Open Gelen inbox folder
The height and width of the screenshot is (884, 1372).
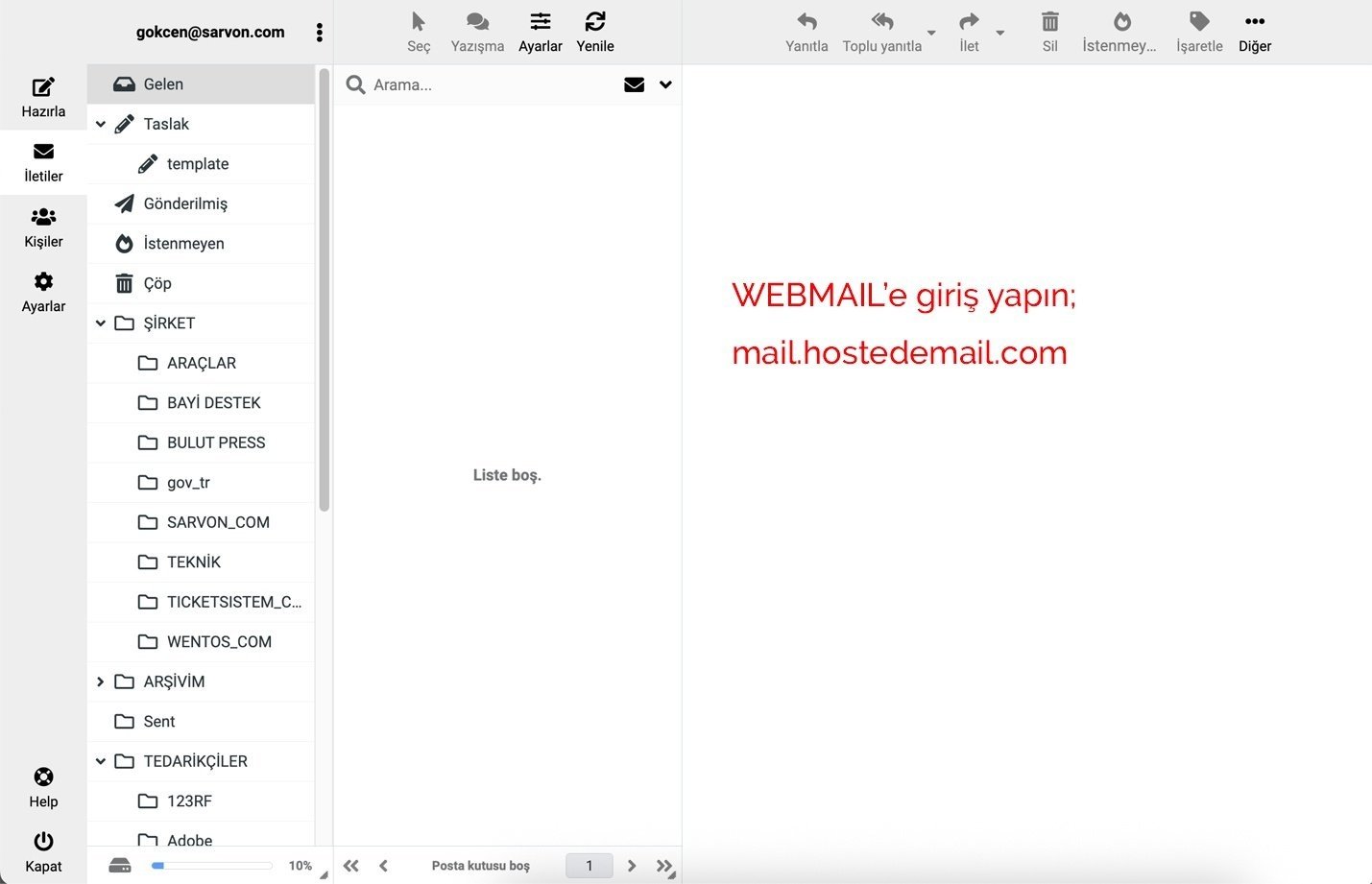pyautogui.click(x=163, y=84)
